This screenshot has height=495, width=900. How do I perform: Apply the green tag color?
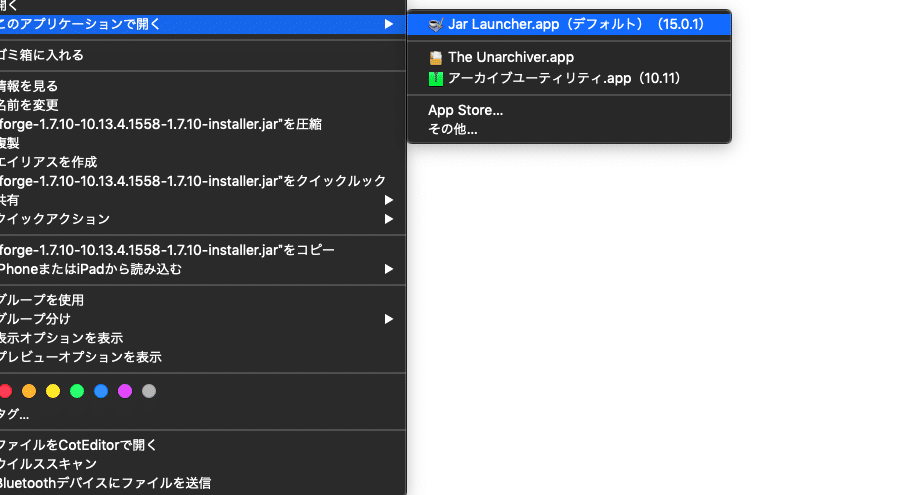coord(77,391)
